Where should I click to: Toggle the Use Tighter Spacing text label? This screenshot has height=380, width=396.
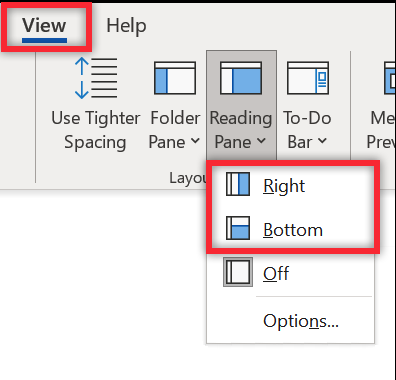[x=95, y=130]
